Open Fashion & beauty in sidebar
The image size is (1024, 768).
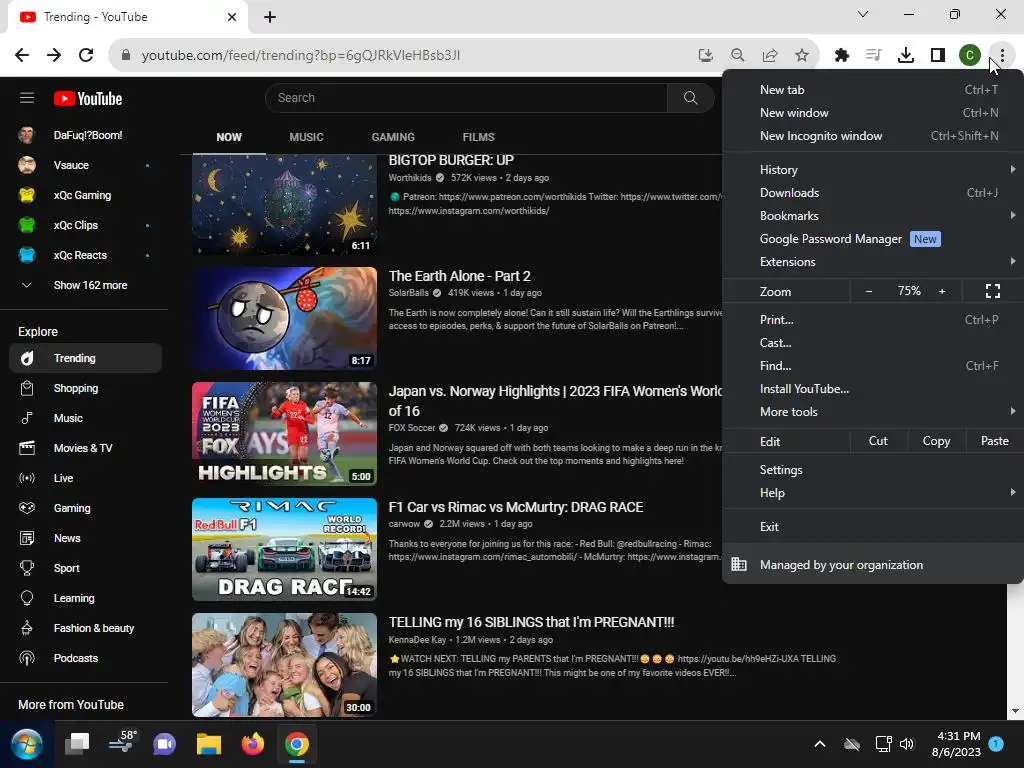[86, 628]
